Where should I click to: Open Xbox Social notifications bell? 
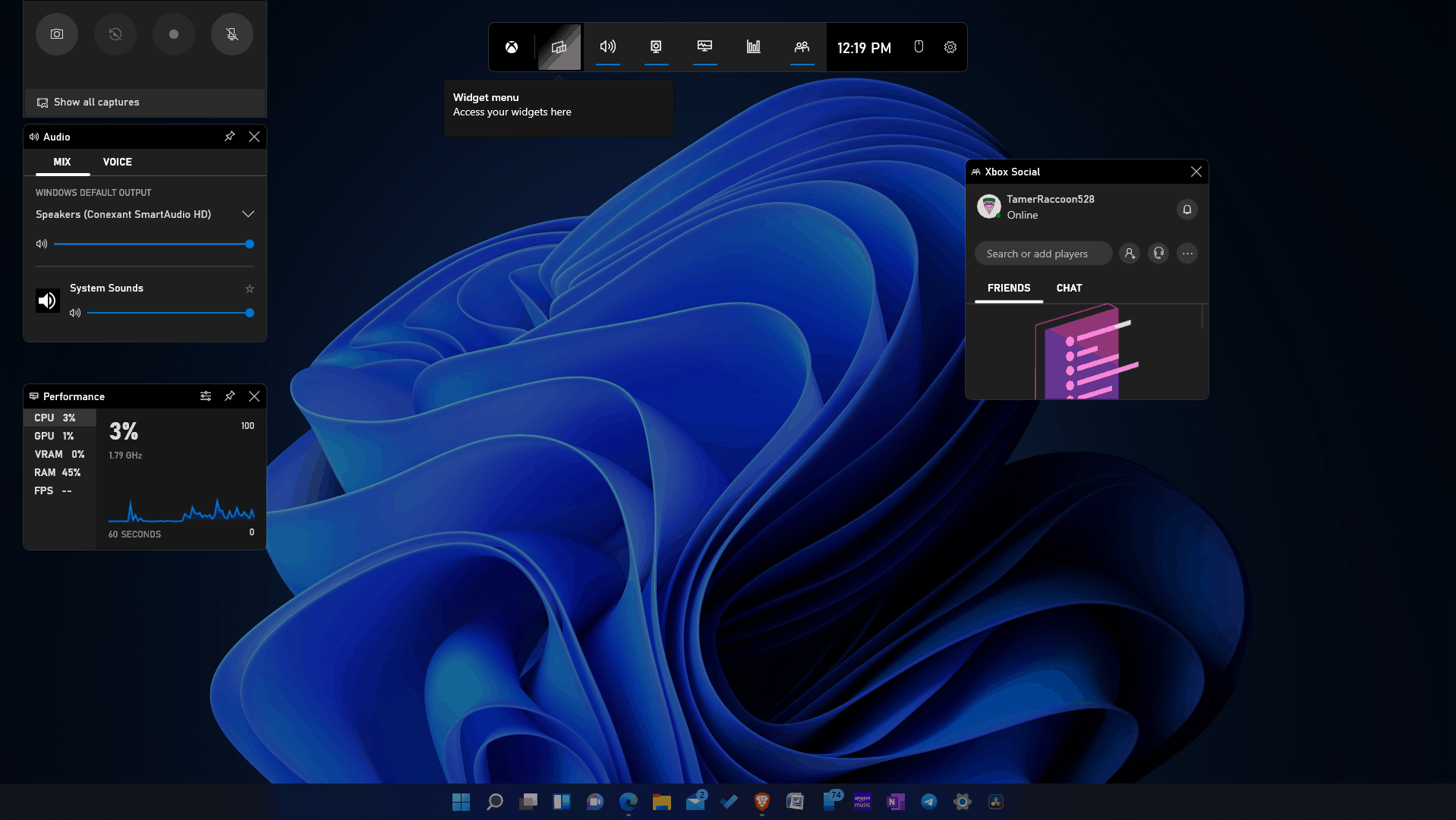(1187, 210)
